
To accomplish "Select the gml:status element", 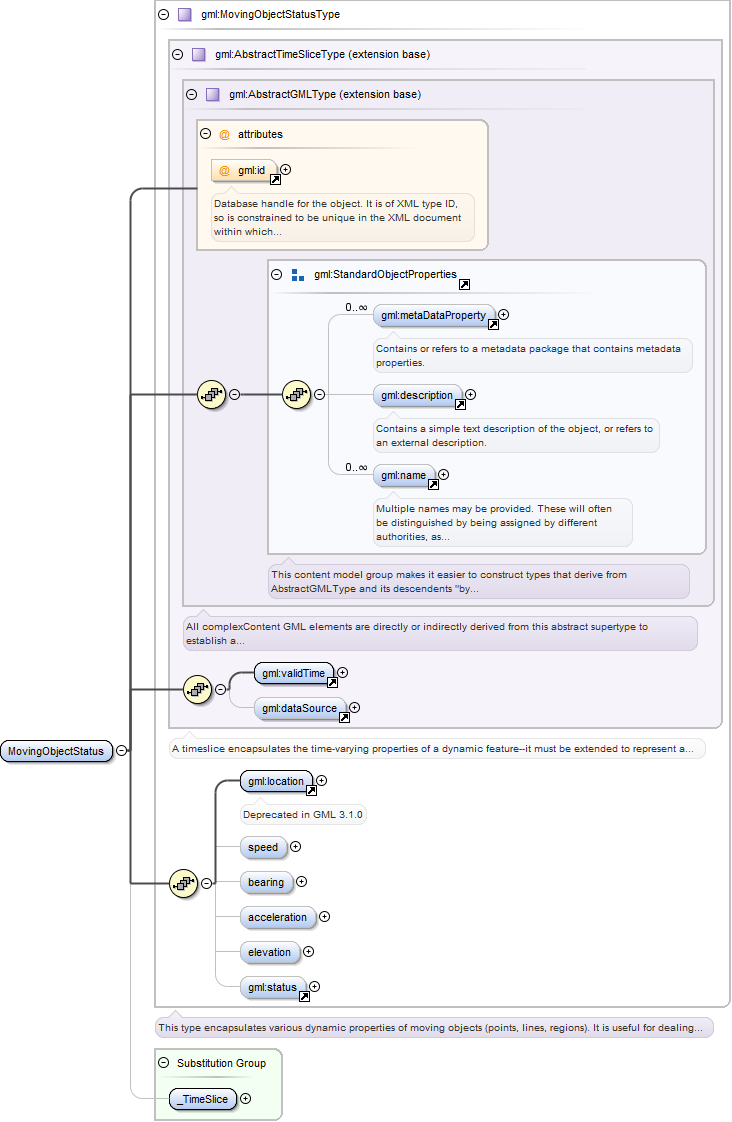I will [273, 987].
